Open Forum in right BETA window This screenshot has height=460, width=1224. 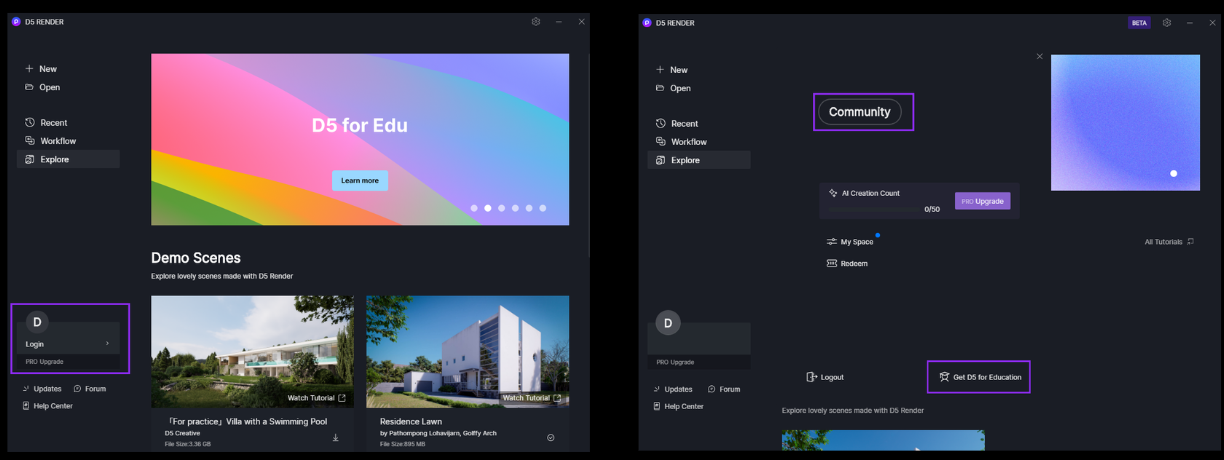(723, 389)
